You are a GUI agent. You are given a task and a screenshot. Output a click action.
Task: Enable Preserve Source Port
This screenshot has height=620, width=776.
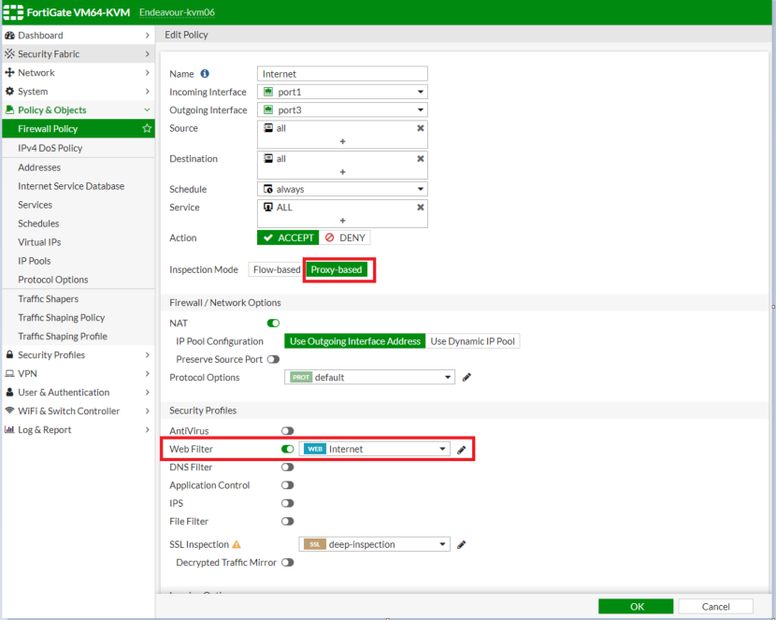(x=273, y=359)
